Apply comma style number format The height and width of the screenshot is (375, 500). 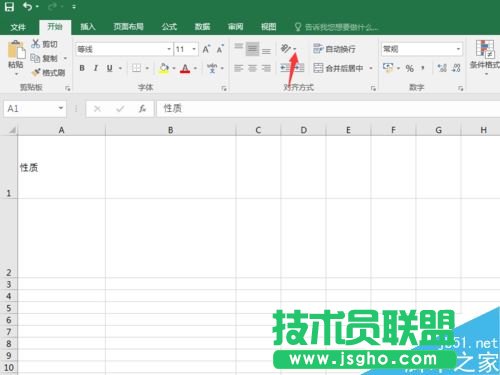(423, 68)
